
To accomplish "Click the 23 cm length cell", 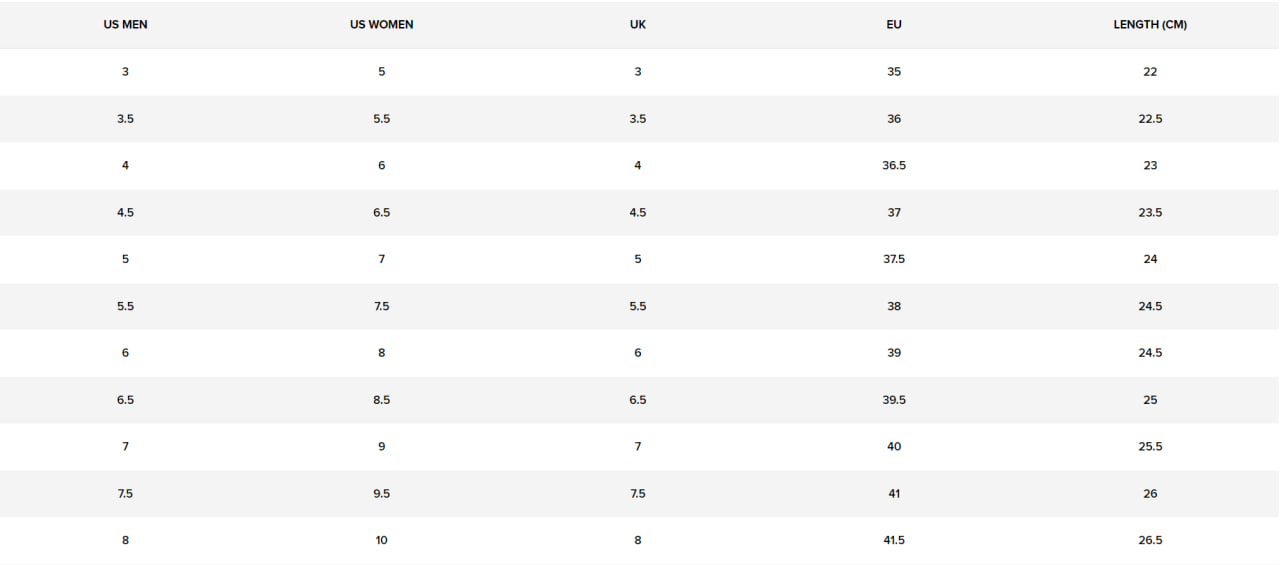I will (1150, 165).
